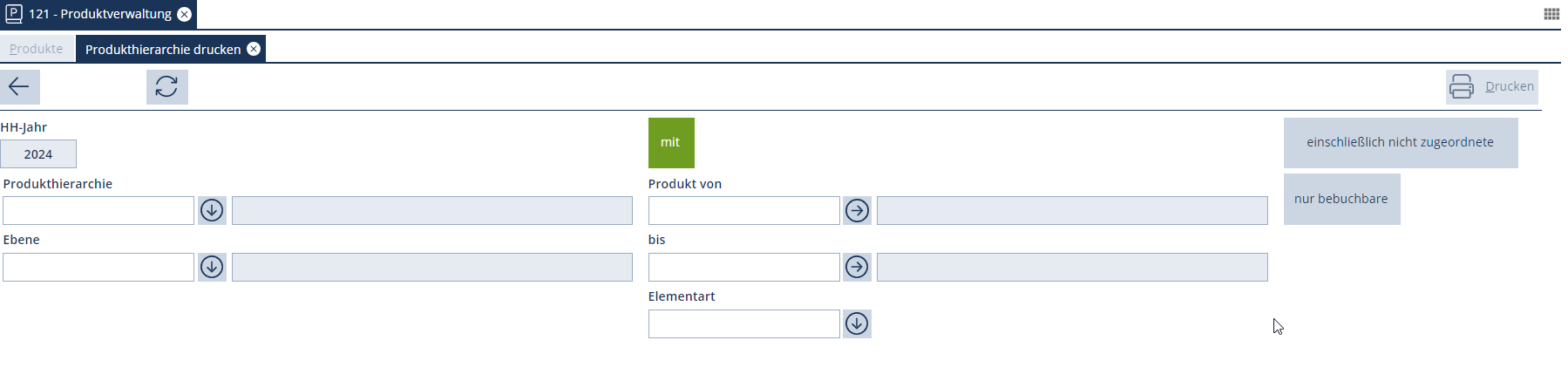The width and height of the screenshot is (1568, 381).
Task: Open the app grid icon at top right
Action: tap(1551, 14)
